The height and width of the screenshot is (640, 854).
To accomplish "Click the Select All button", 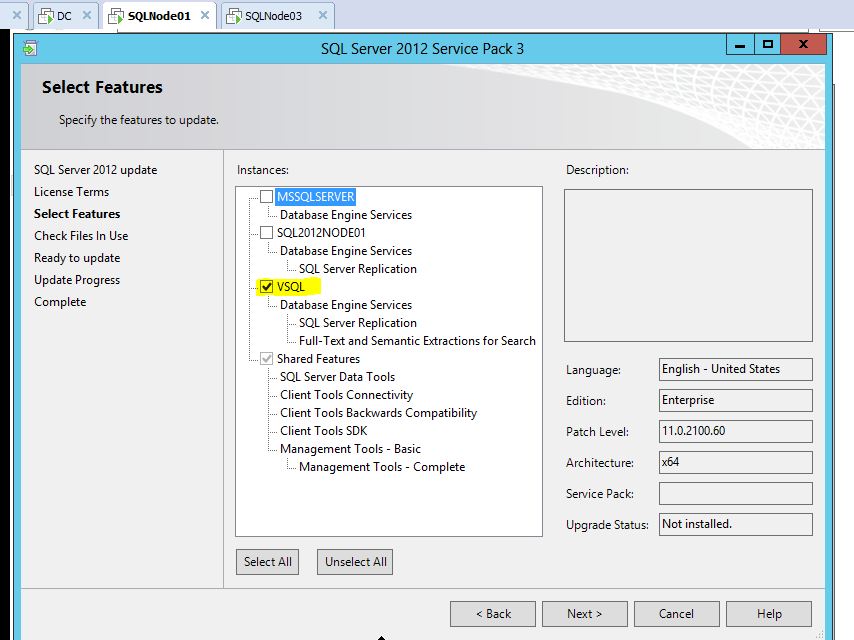I will [266, 561].
